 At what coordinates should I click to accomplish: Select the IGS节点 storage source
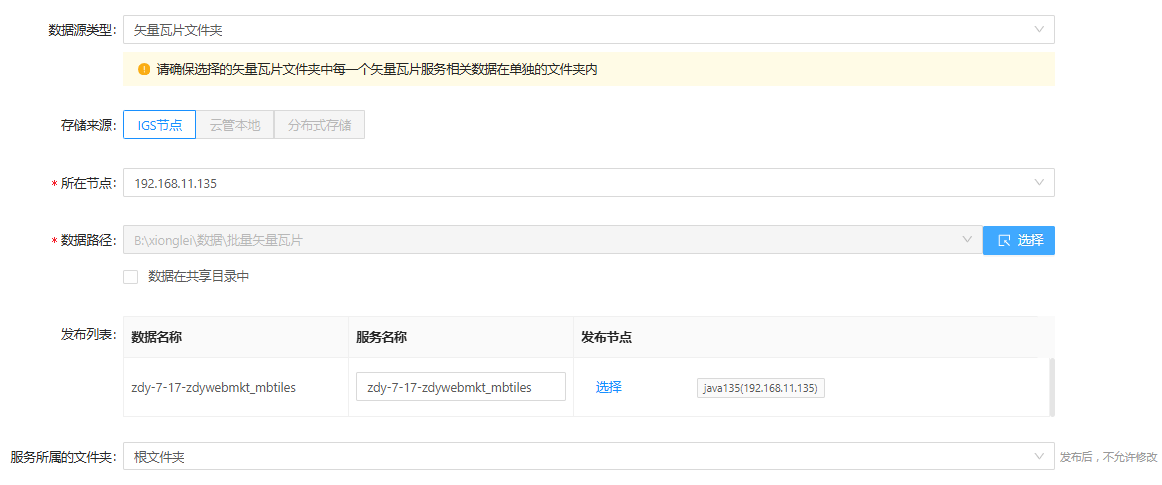click(x=159, y=125)
